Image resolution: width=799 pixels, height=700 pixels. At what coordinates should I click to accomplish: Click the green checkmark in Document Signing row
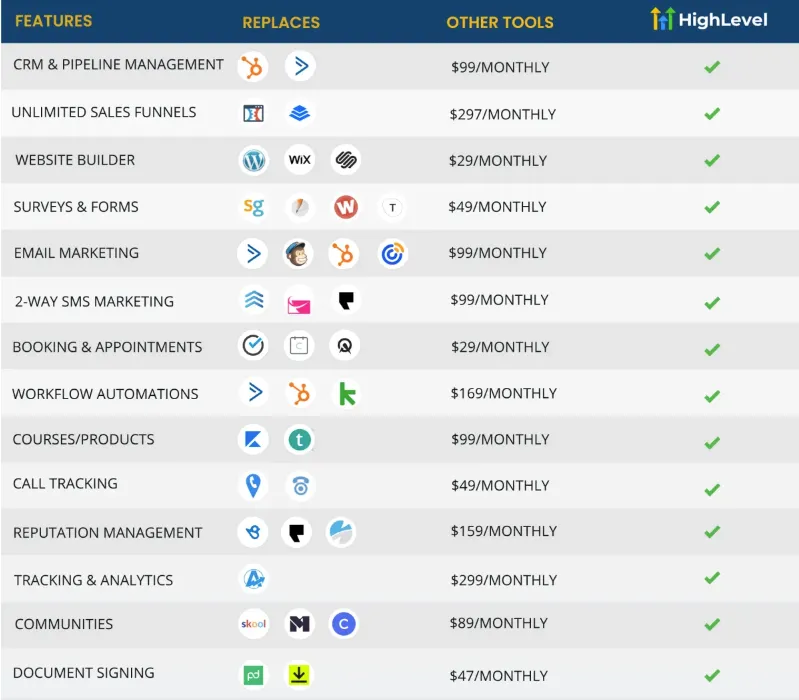[x=712, y=676]
